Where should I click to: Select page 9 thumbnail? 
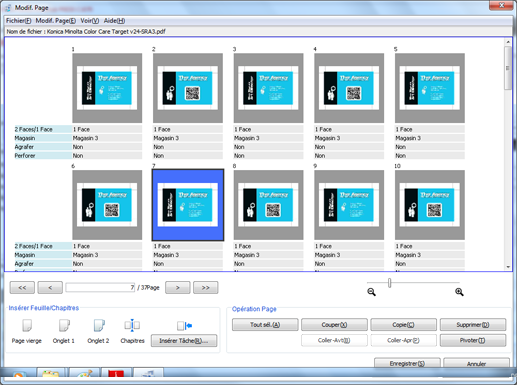[x=349, y=205]
